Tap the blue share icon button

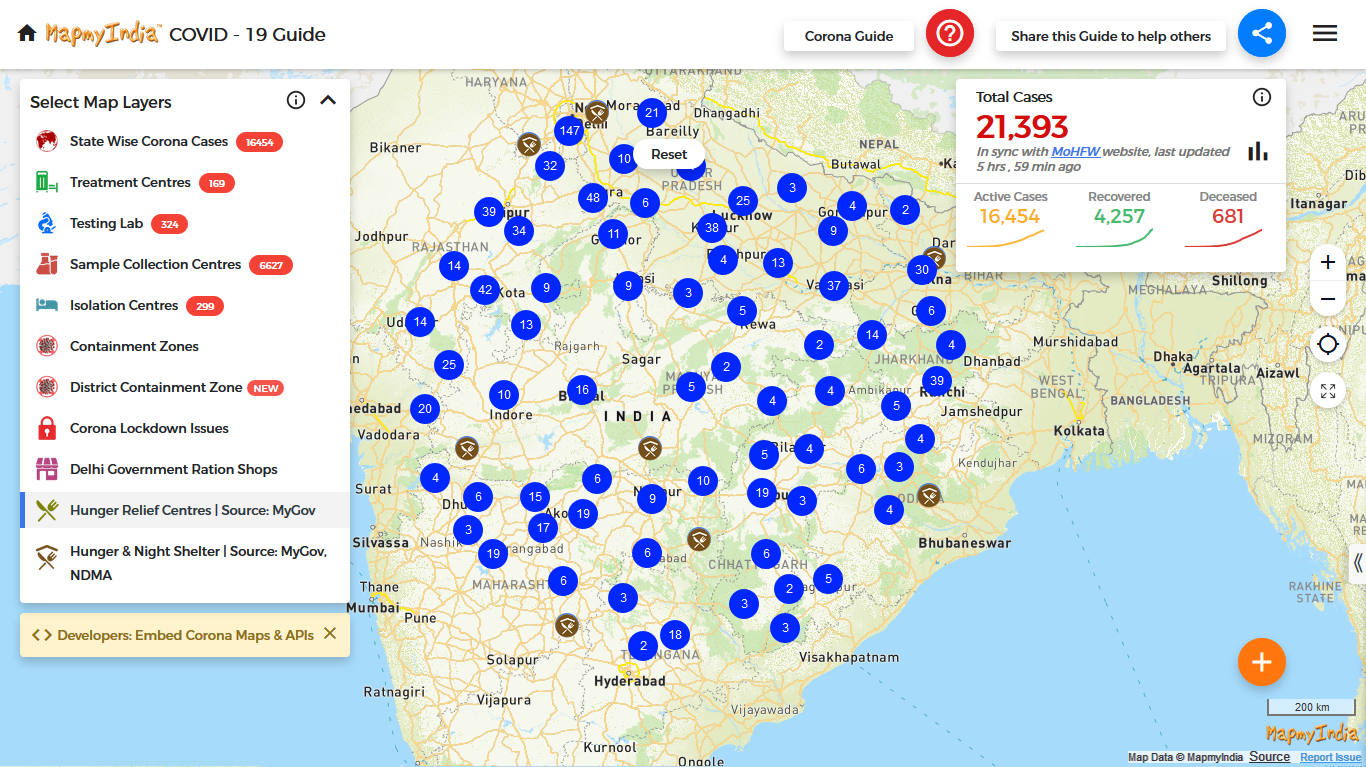pyautogui.click(x=1262, y=34)
